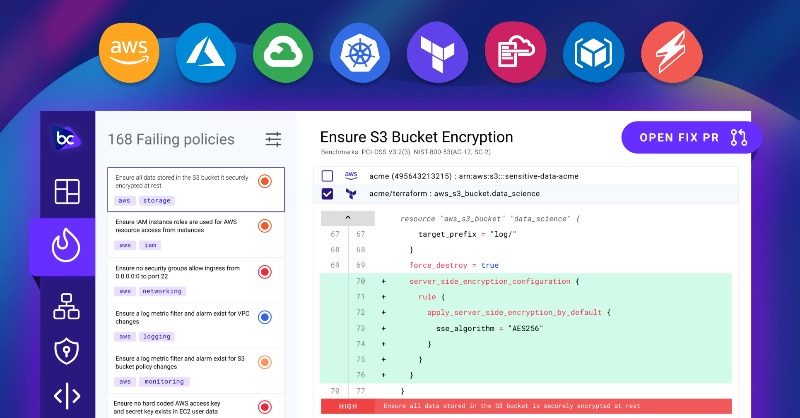
Task: Click the Terraform icon beside acme/terraform row
Action: point(351,193)
